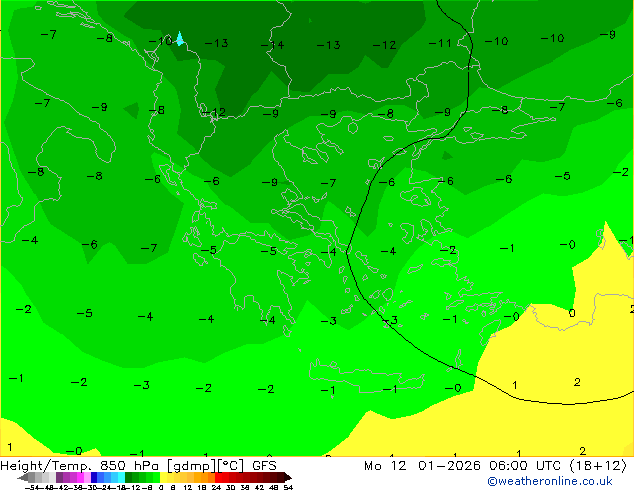Click the cyan cold-spot marker near -10

(x=180, y=39)
